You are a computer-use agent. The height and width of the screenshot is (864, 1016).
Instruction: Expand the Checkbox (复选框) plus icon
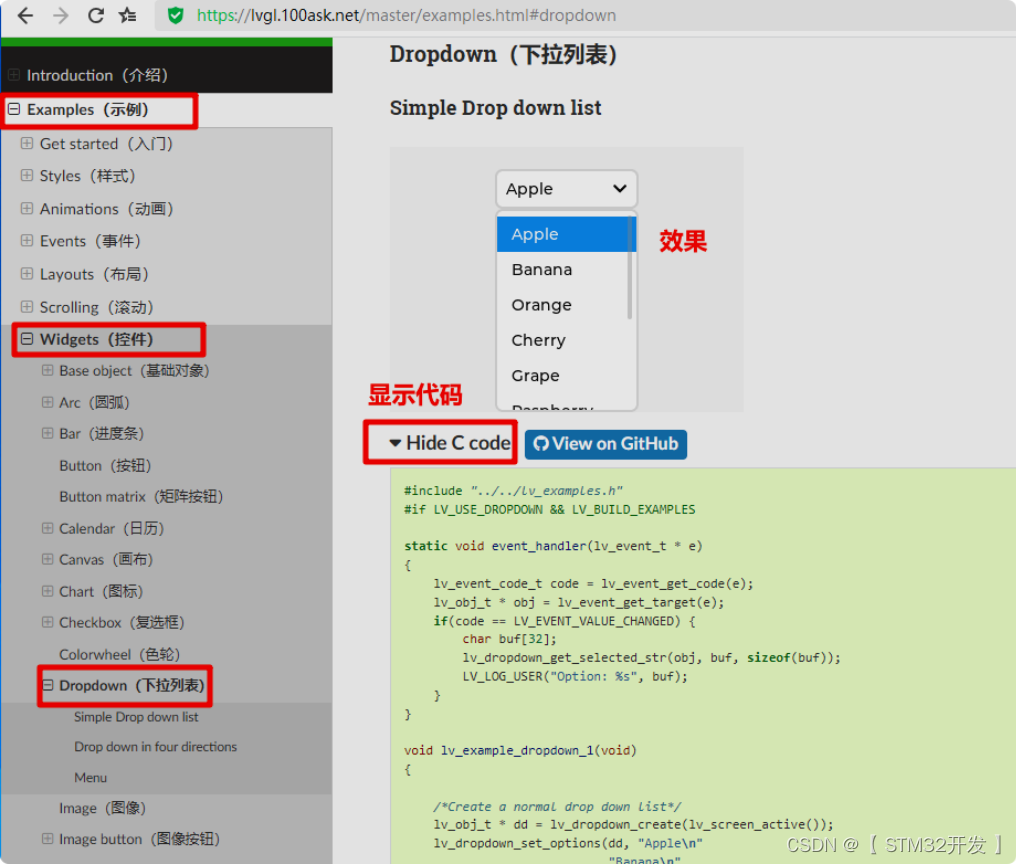[47, 622]
